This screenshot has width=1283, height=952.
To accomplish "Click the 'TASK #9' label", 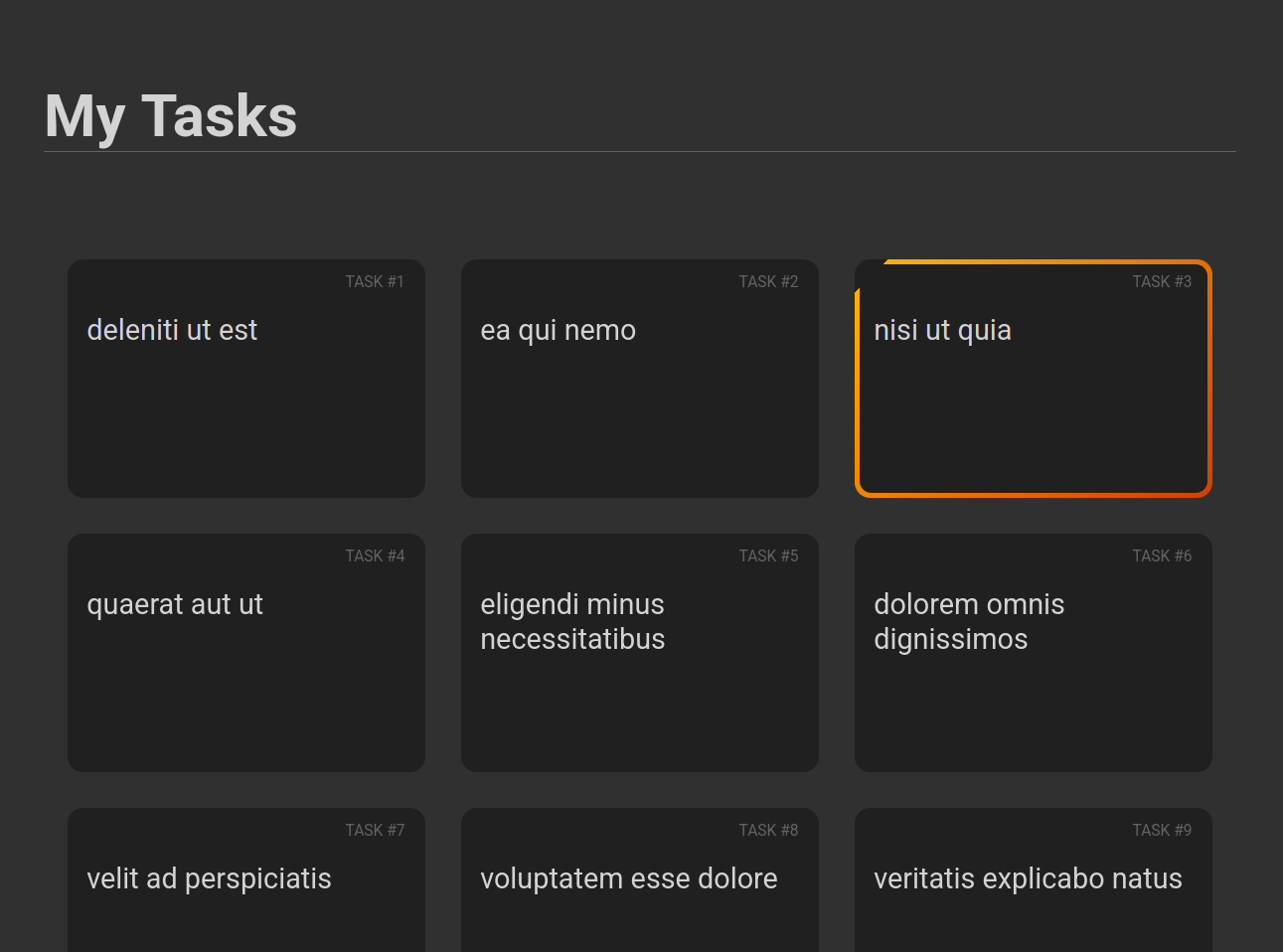I will point(1162,831).
